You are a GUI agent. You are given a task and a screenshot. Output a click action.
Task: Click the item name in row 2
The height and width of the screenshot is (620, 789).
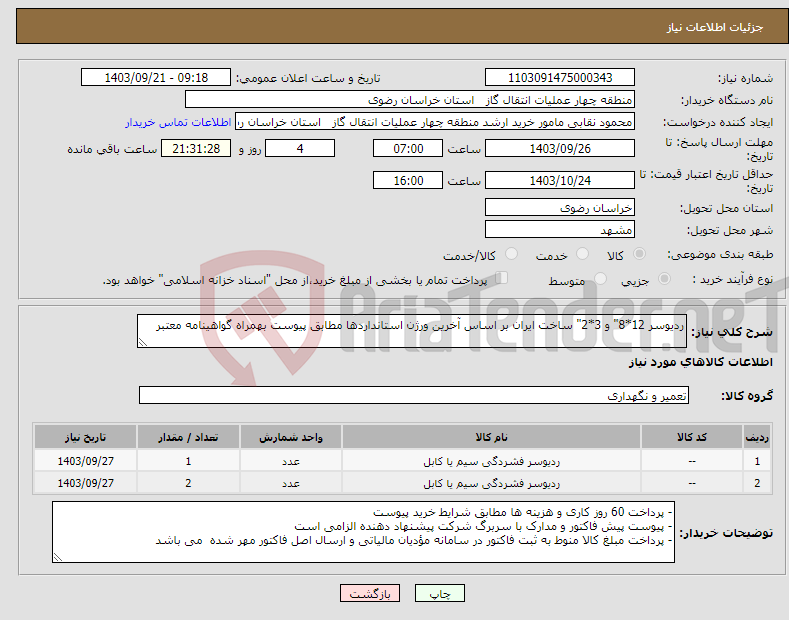coord(491,483)
